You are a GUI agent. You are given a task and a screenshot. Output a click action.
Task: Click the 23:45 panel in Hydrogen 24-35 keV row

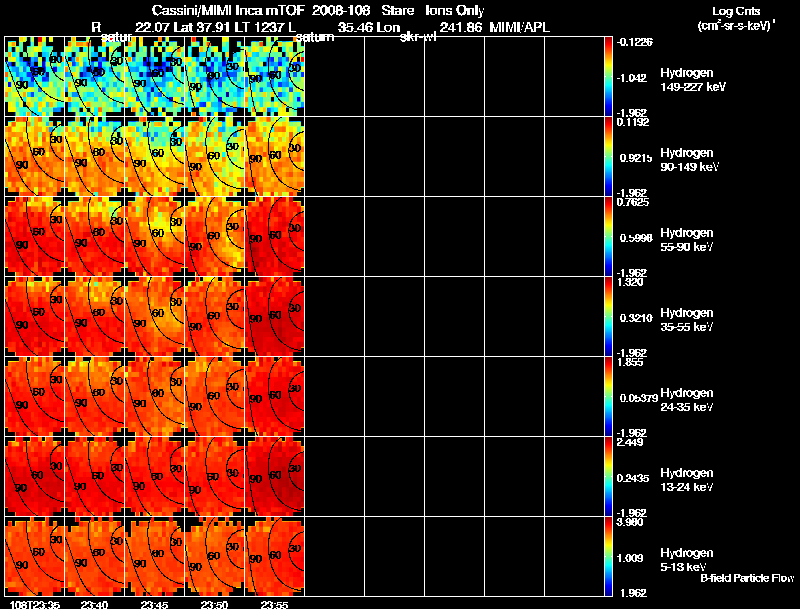point(155,396)
